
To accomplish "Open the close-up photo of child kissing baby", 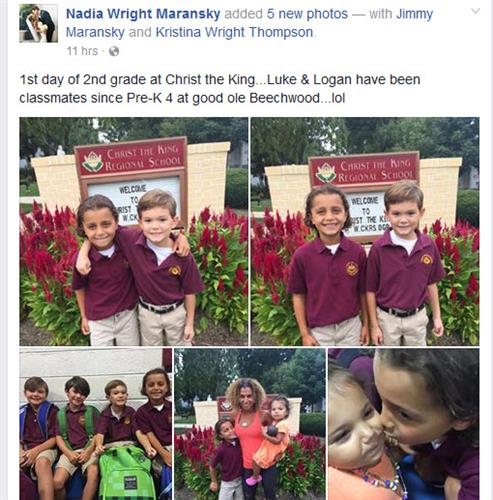I will tap(404, 424).
